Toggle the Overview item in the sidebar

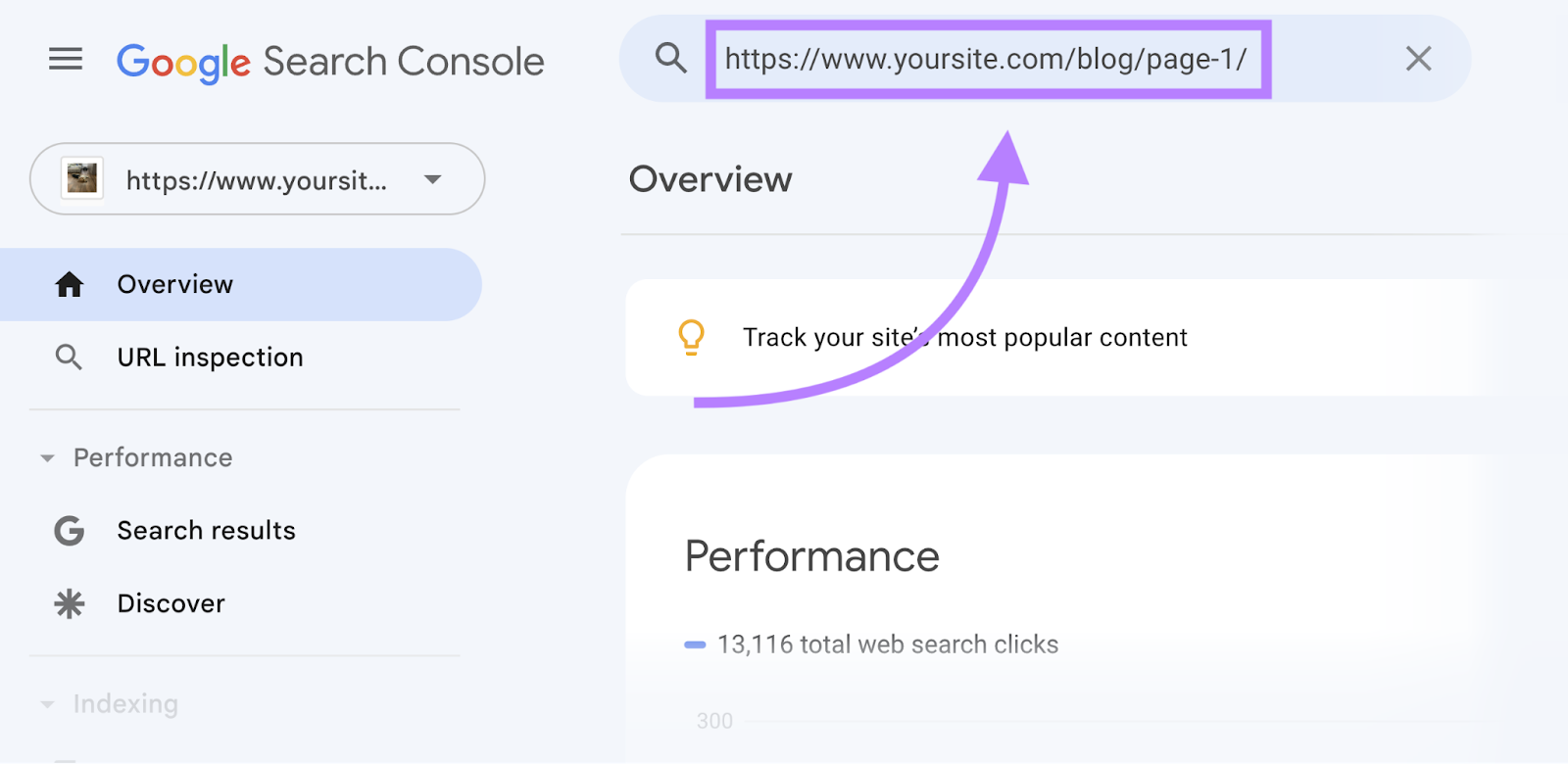coord(174,284)
